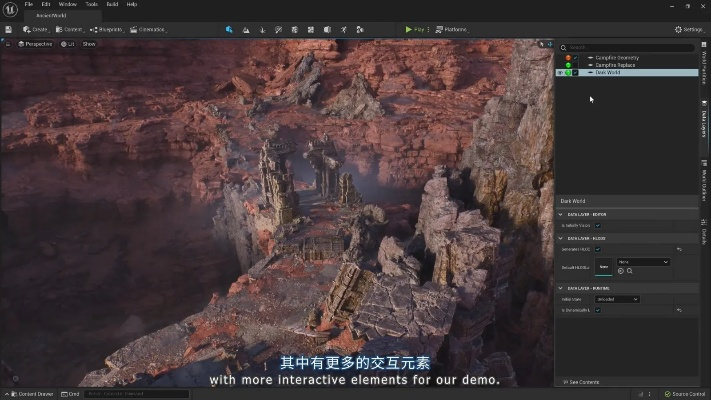Reset Generate HLOD value to default
711x400 pixels.
click(679, 249)
